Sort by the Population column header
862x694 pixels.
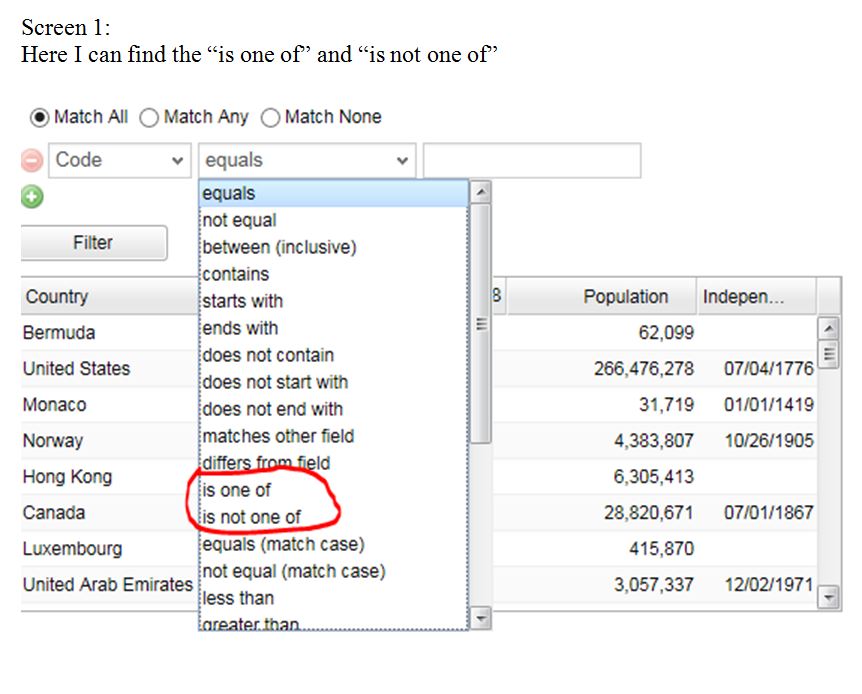(x=625, y=297)
